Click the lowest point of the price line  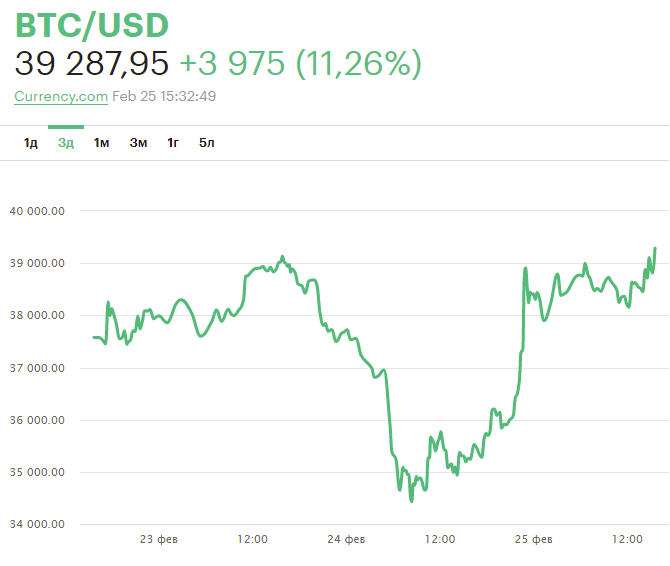411,500
